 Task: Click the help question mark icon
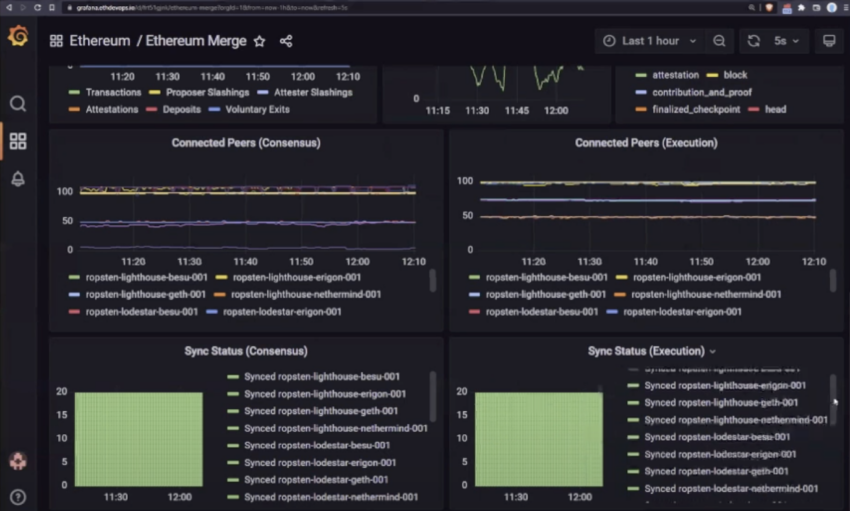18,496
